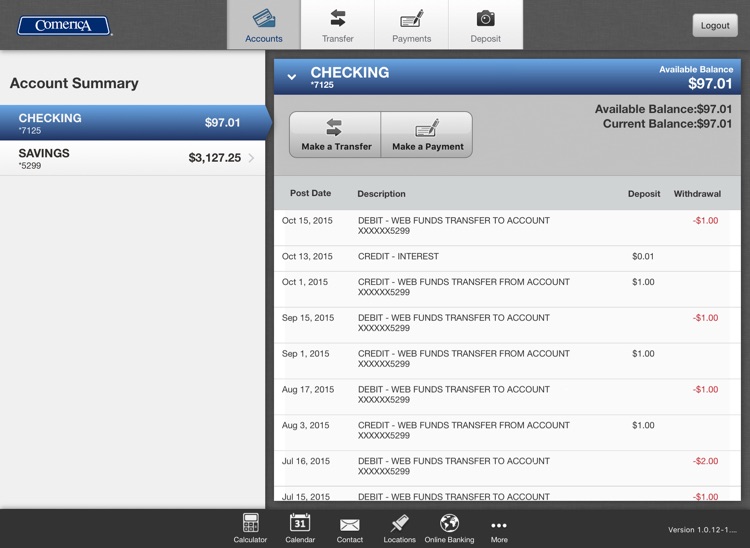Image resolution: width=750 pixels, height=548 pixels.
Task: Select the Jul 16, 2015 transaction
Action: pyautogui.click(x=507, y=469)
